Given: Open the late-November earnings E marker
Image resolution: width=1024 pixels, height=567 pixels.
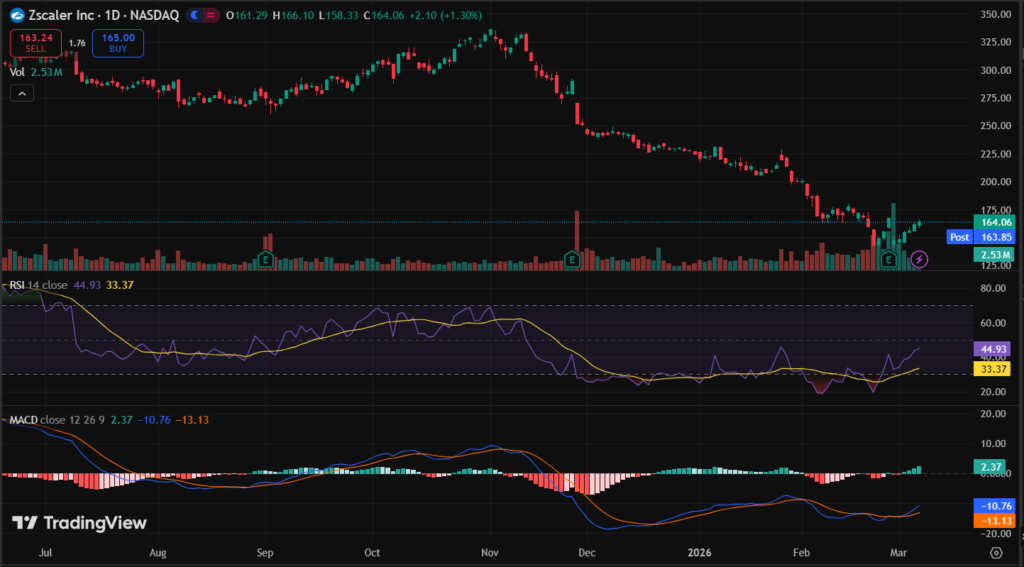Looking at the screenshot, I should (572, 259).
